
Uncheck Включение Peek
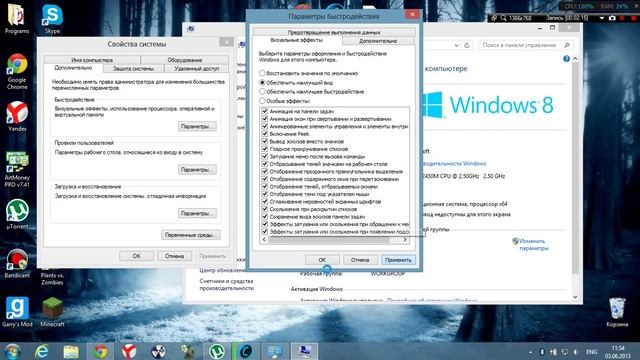264,133
